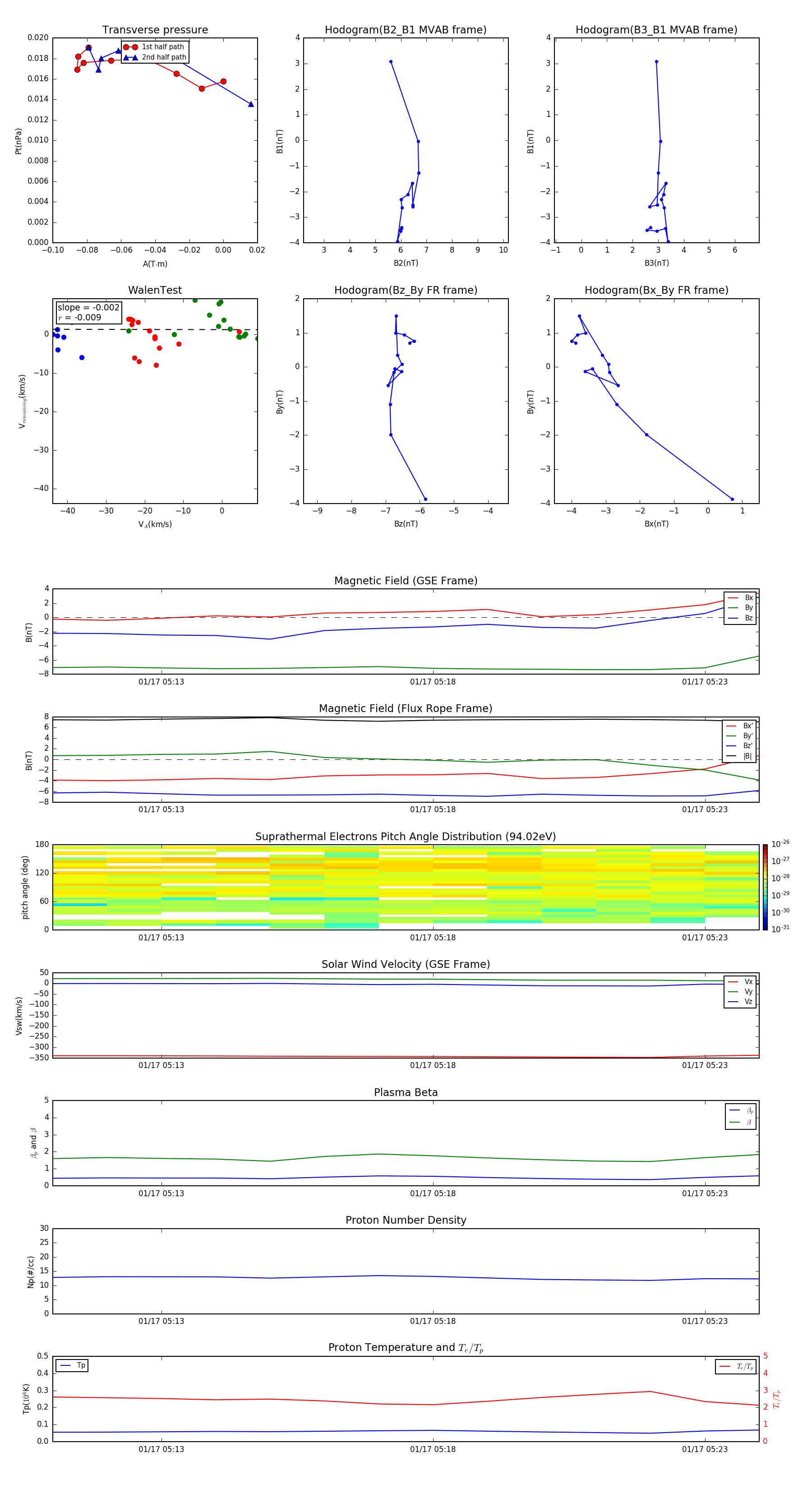Click the 'Hodogram(B2_B1 MVAB frame)' title
The width and height of the screenshot is (812, 1489).
coord(406,30)
